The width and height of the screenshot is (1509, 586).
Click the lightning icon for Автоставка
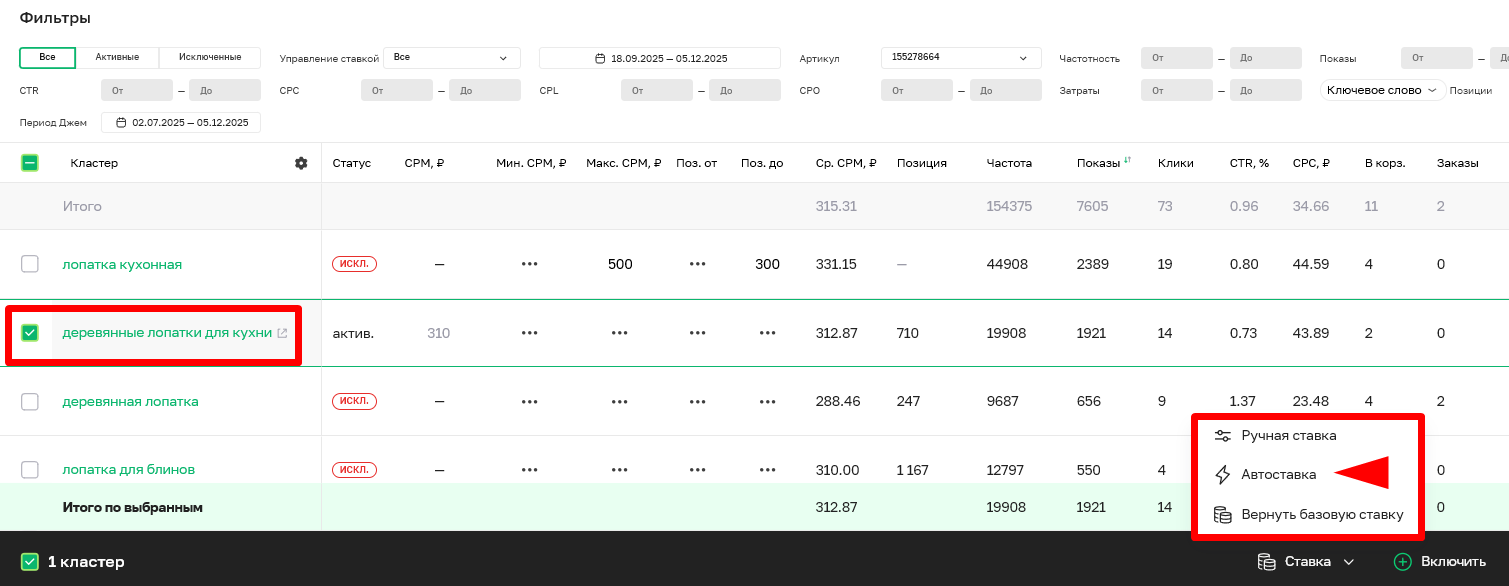pyautogui.click(x=1222, y=475)
